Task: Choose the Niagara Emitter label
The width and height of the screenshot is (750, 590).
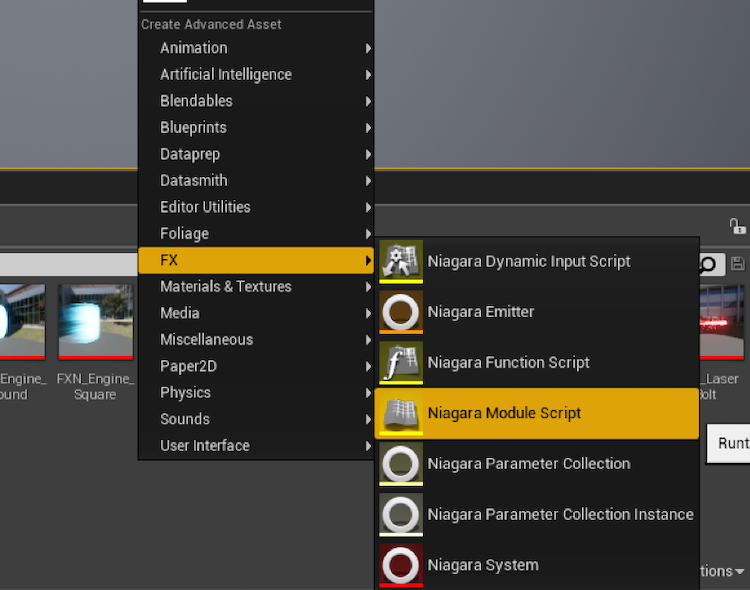Action: click(x=481, y=312)
